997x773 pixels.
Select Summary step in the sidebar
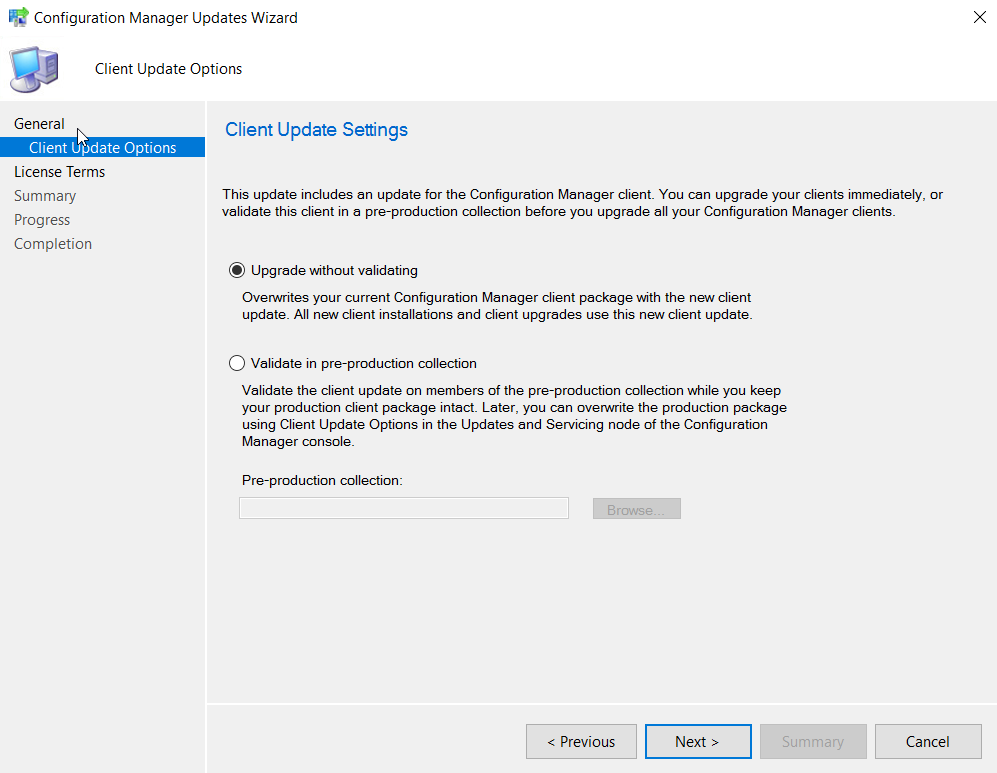(45, 196)
